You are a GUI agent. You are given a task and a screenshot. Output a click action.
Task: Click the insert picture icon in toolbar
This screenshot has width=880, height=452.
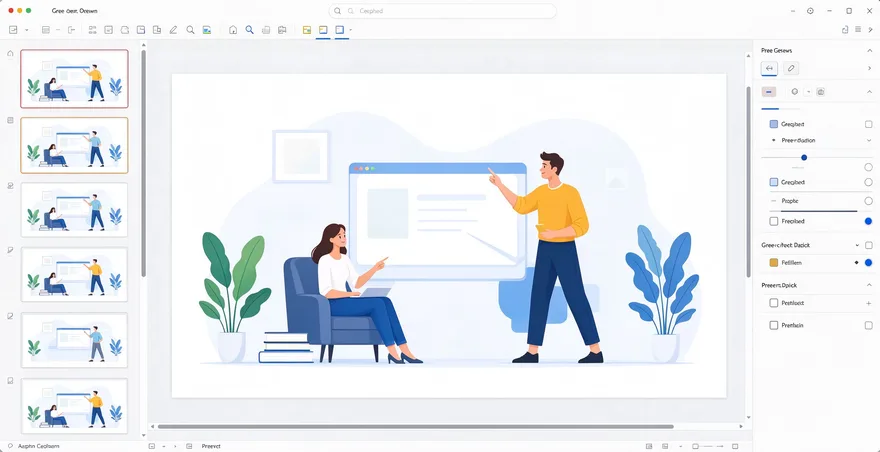click(207, 30)
